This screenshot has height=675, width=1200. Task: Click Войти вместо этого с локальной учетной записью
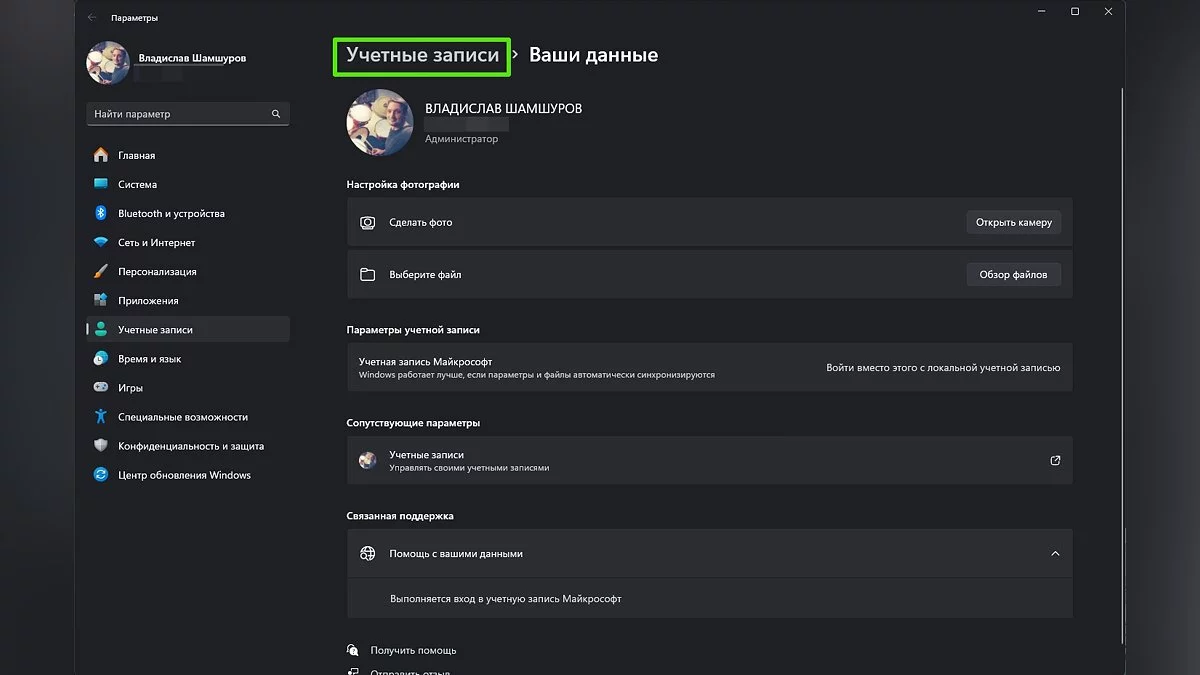(x=942, y=368)
